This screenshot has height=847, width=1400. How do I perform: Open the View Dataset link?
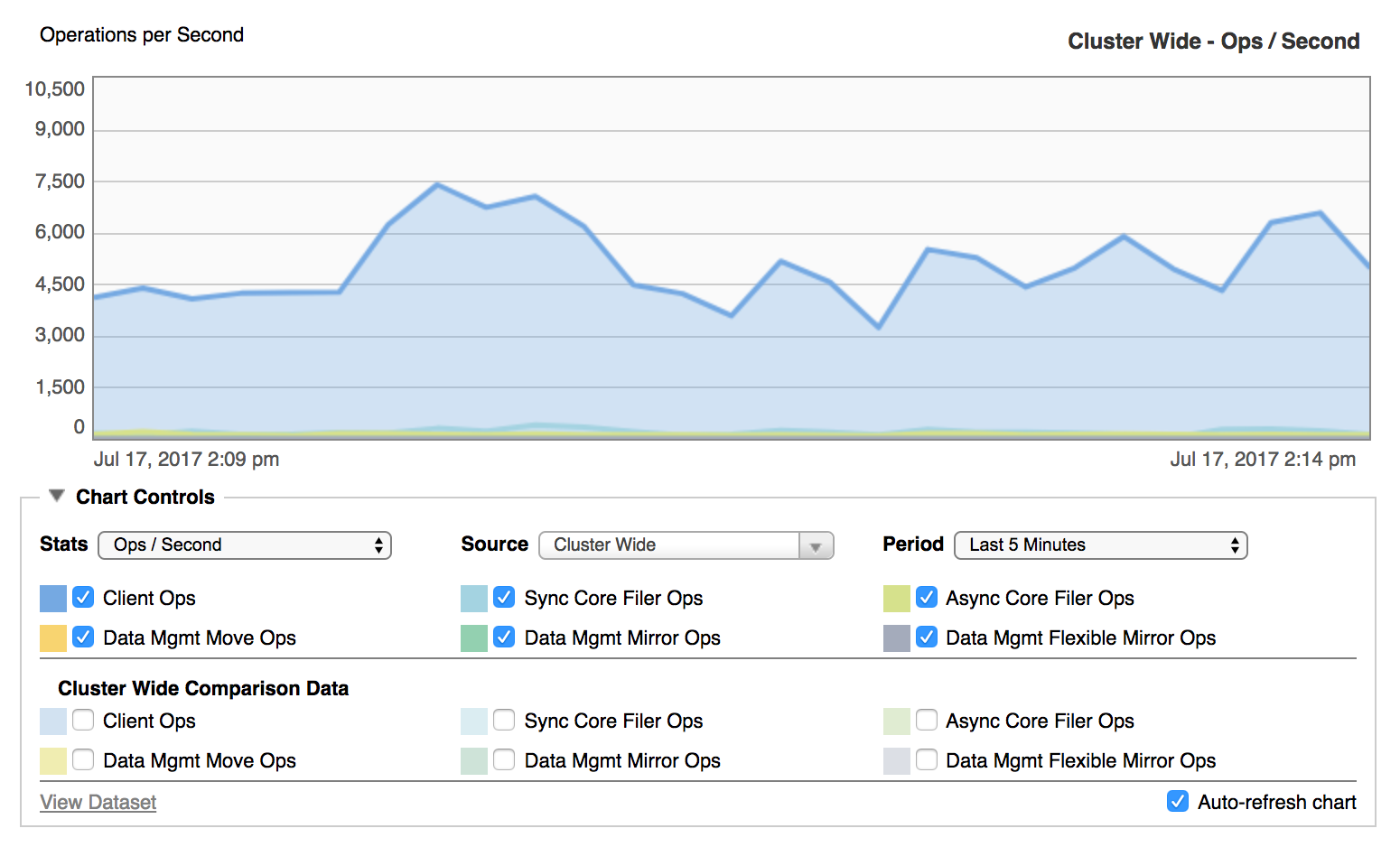[x=98, y=803]
